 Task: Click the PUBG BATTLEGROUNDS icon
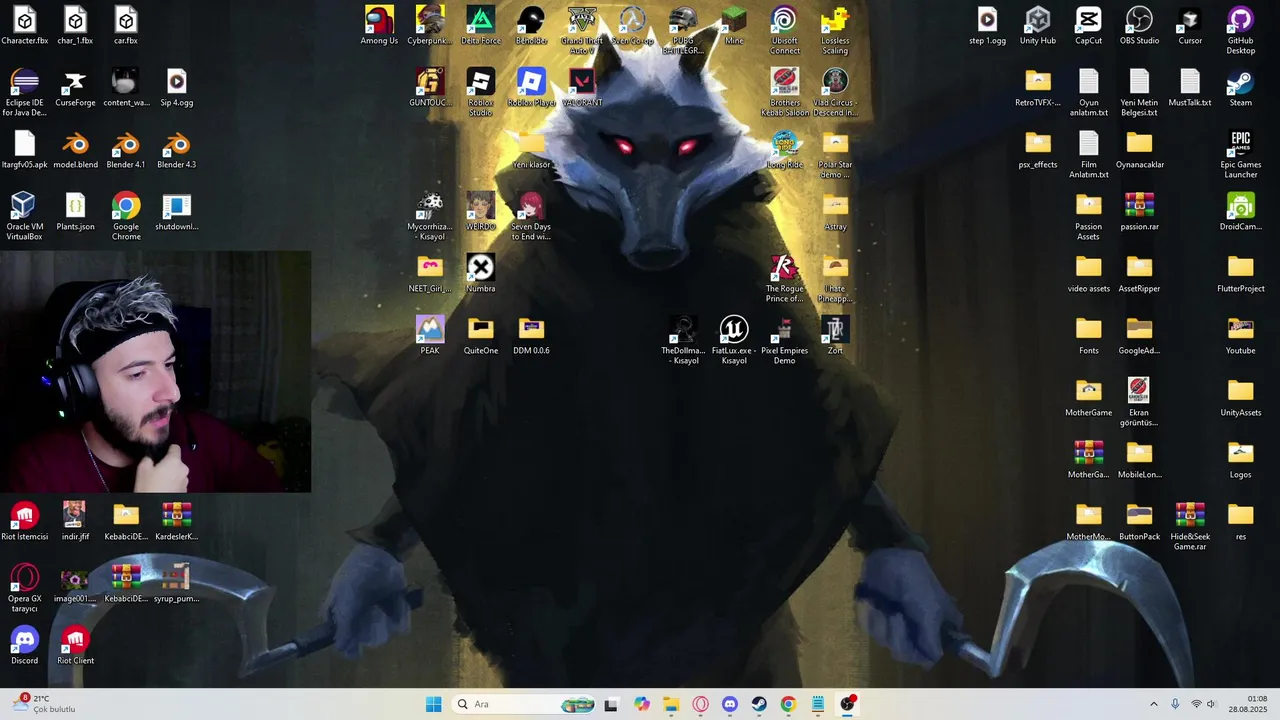pyautogui.click(x=683, y=30)
